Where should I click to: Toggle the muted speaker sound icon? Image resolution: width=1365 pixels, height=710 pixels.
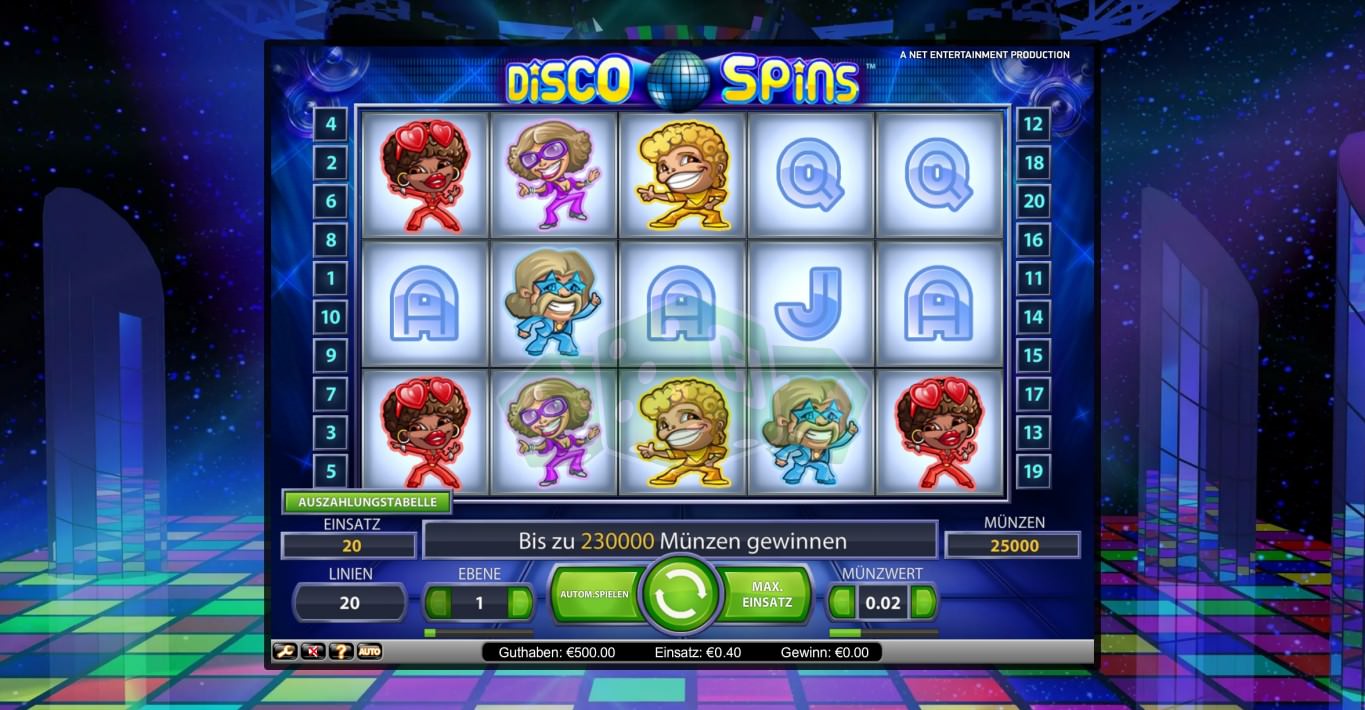[x=313, y=652]
